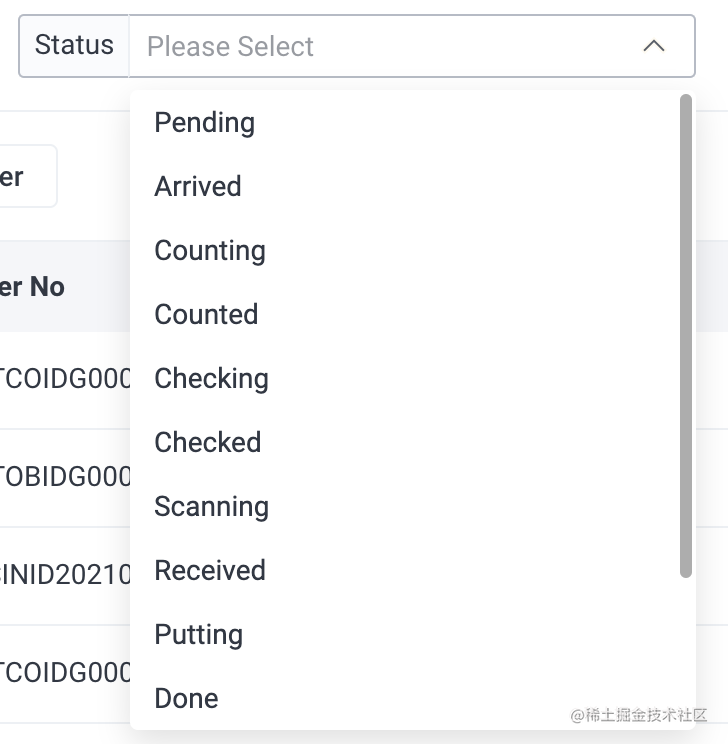Select the Pending status option
Viewport: 728px width, 744px height.
pyautogui.click(x=205, y=123)
